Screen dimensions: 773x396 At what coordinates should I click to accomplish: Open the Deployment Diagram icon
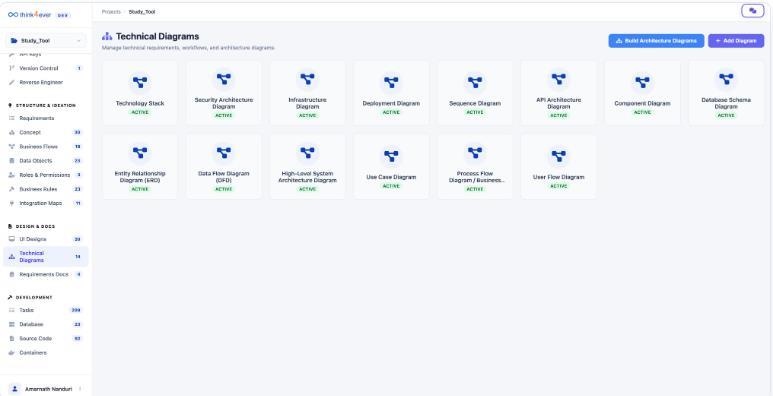(x=391, y=82)
